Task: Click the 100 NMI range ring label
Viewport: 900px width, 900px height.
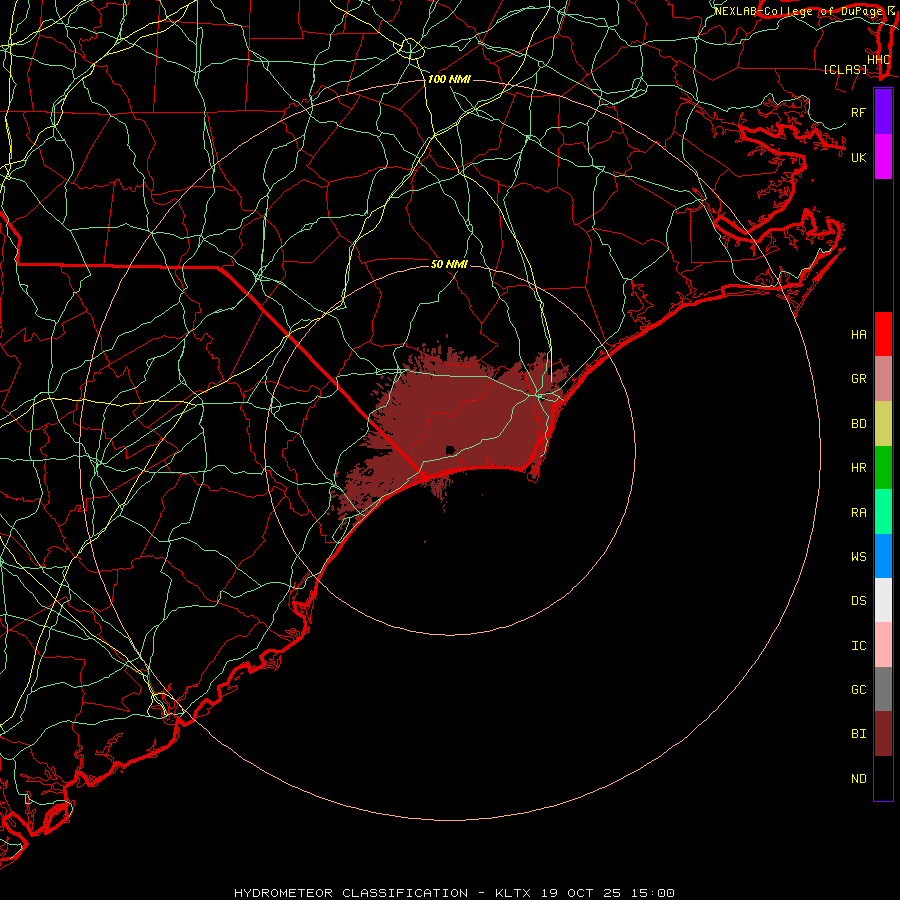Action: 449,79
